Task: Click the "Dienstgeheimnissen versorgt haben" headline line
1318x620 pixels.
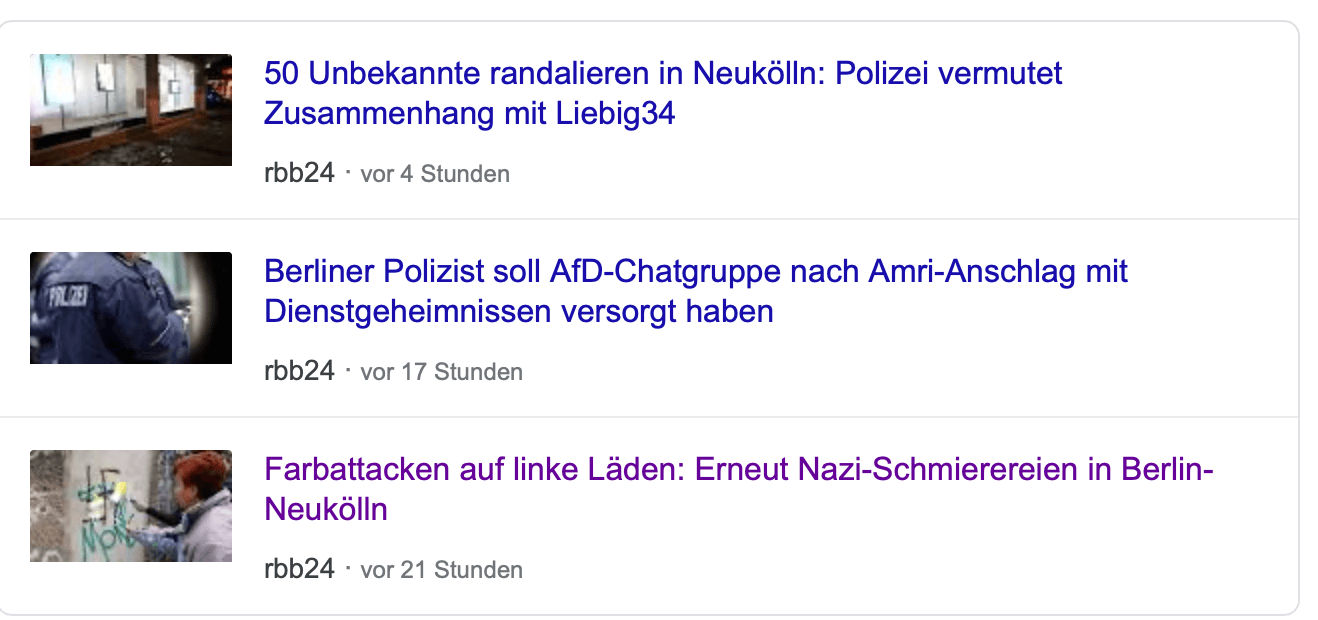Action: pos(518,311)
